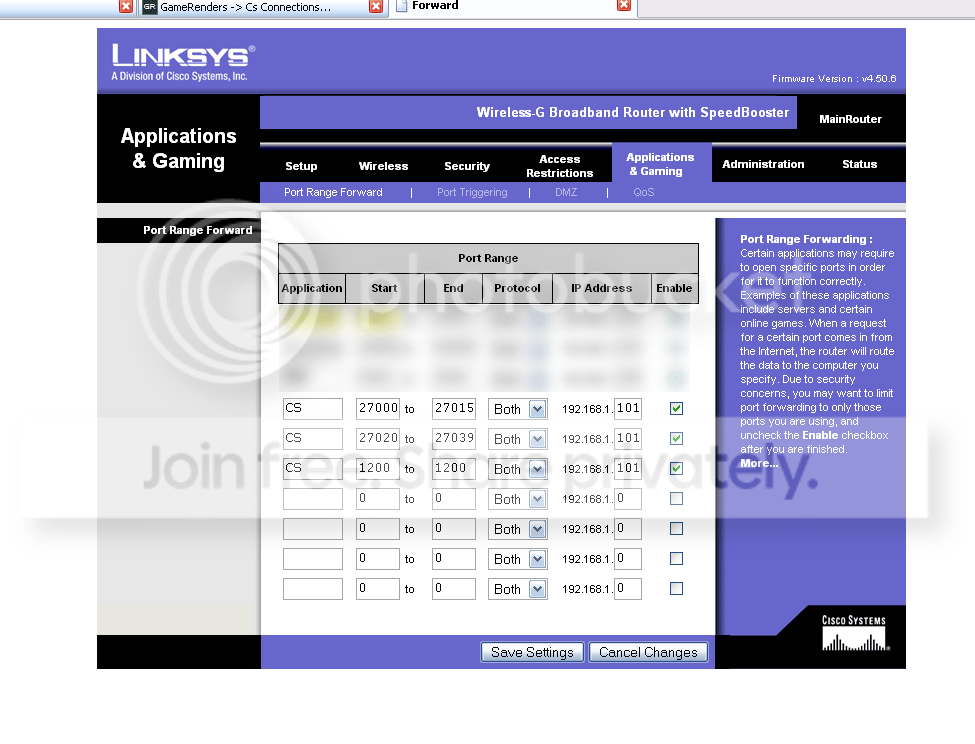
Task: Check Enable in the second empty row
Action: tap(677, 528)
